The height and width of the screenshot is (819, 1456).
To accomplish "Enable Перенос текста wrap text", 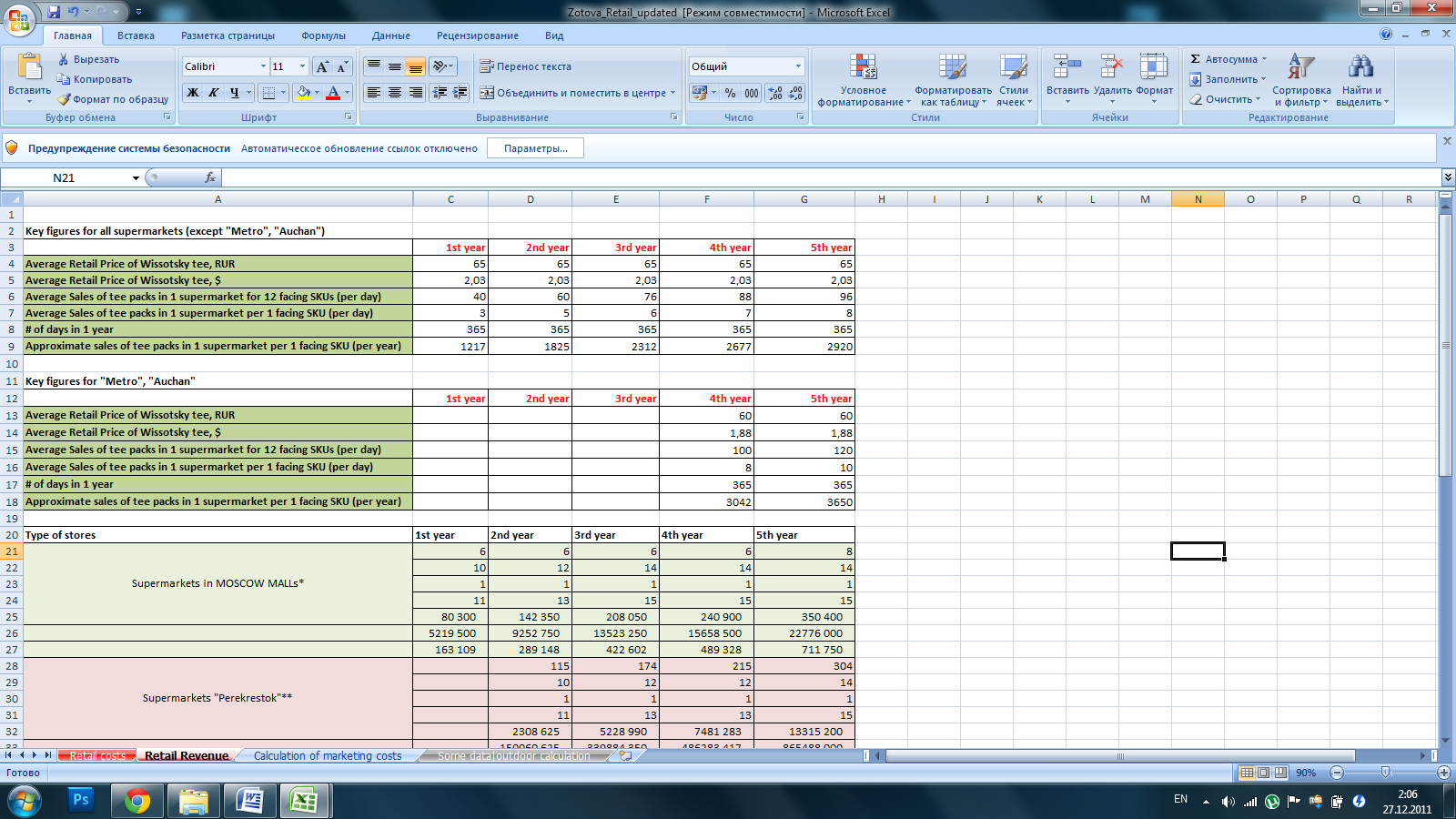I will tap(525, 66).
